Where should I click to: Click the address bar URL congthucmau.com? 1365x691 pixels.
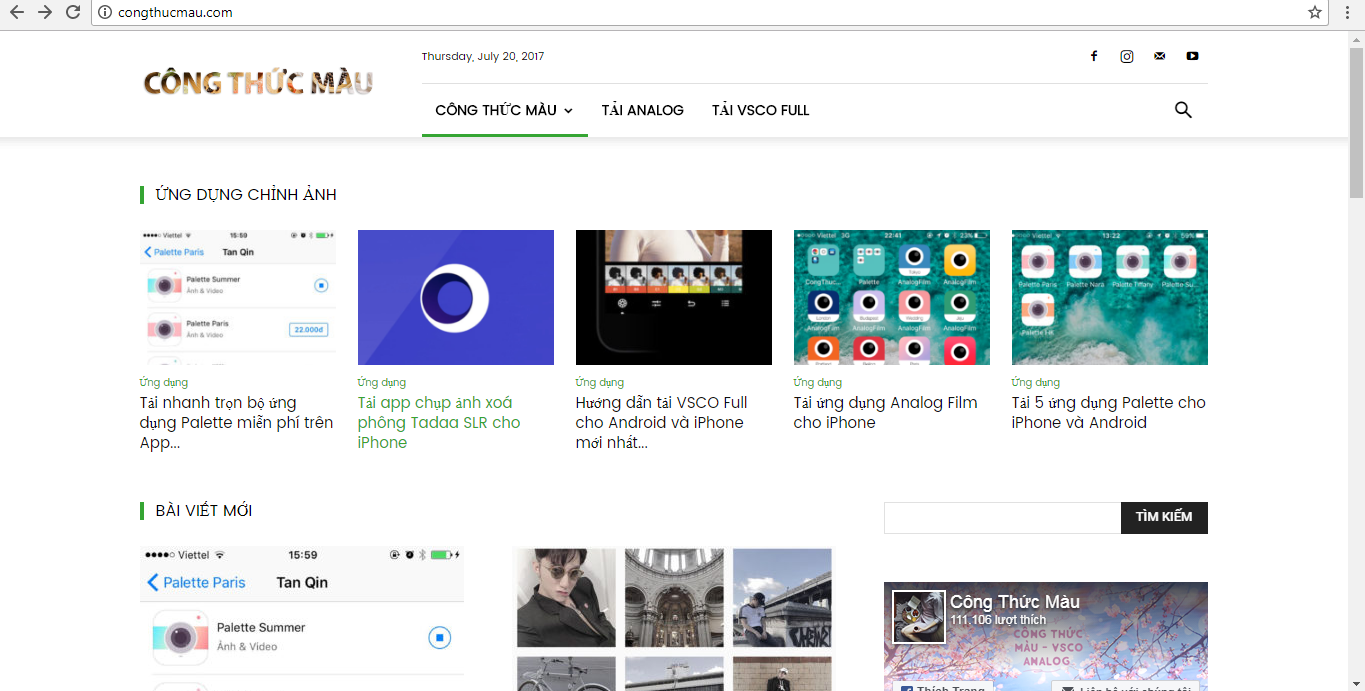click(x=175, y=12)
